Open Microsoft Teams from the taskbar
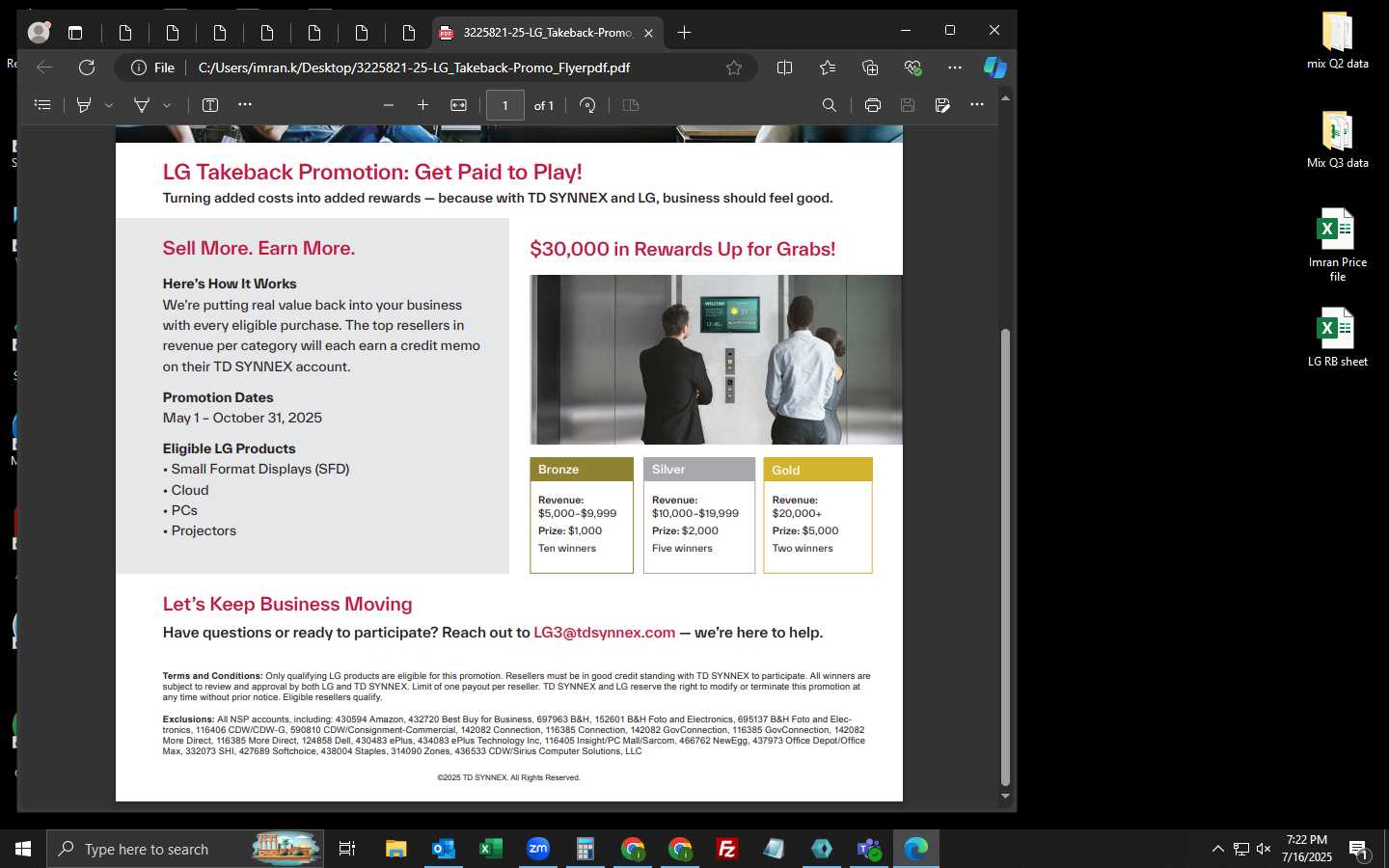 pos(868,849)
